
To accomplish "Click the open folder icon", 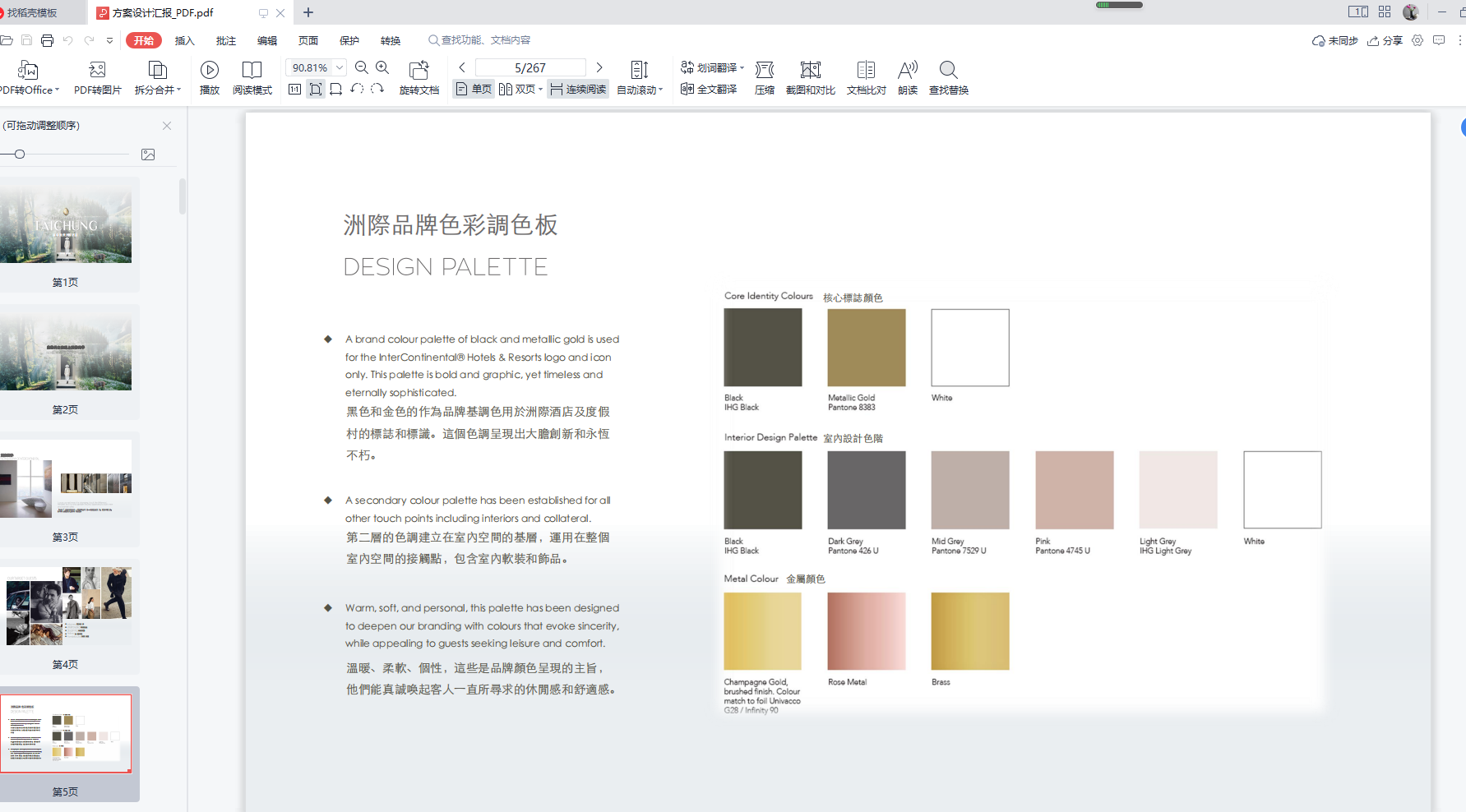I will pos(7,40).
